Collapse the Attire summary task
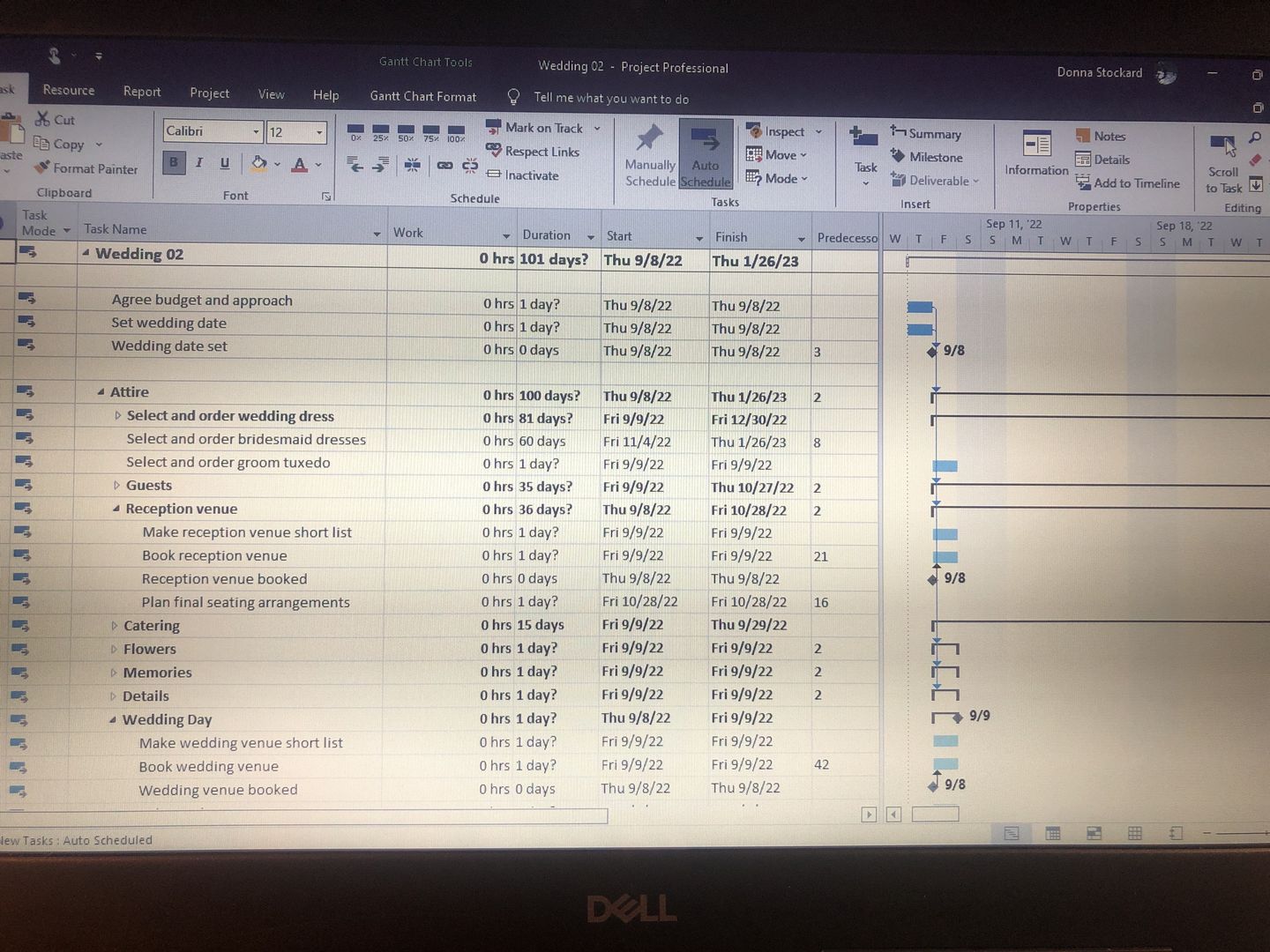This screenshot has height=952, width=1270. pyautogui.click(x=101, y=391)
